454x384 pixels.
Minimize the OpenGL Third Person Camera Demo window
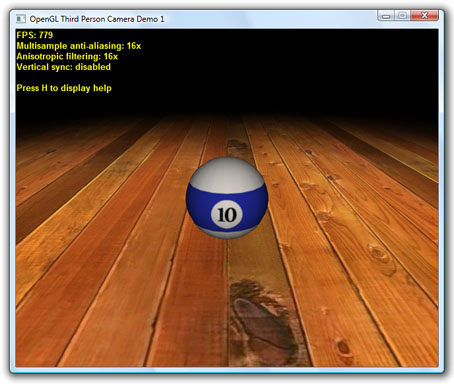click(386, 16)
